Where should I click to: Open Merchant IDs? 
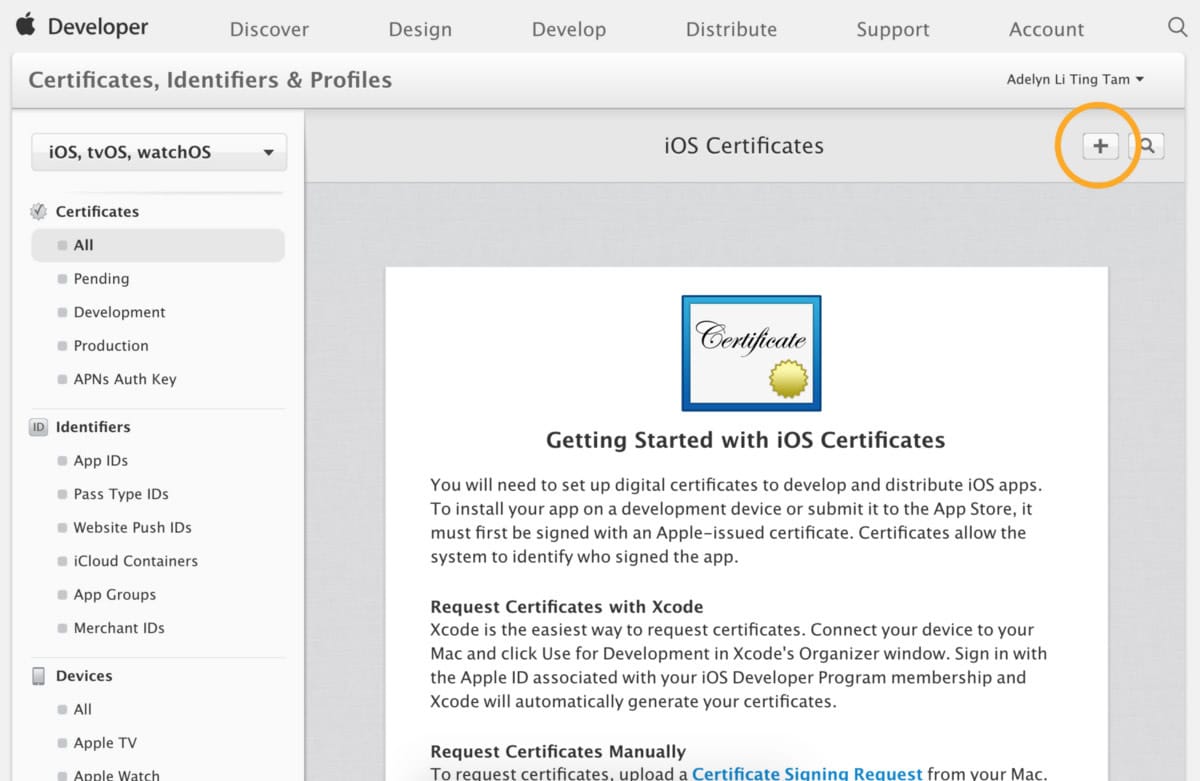point(119,628)
